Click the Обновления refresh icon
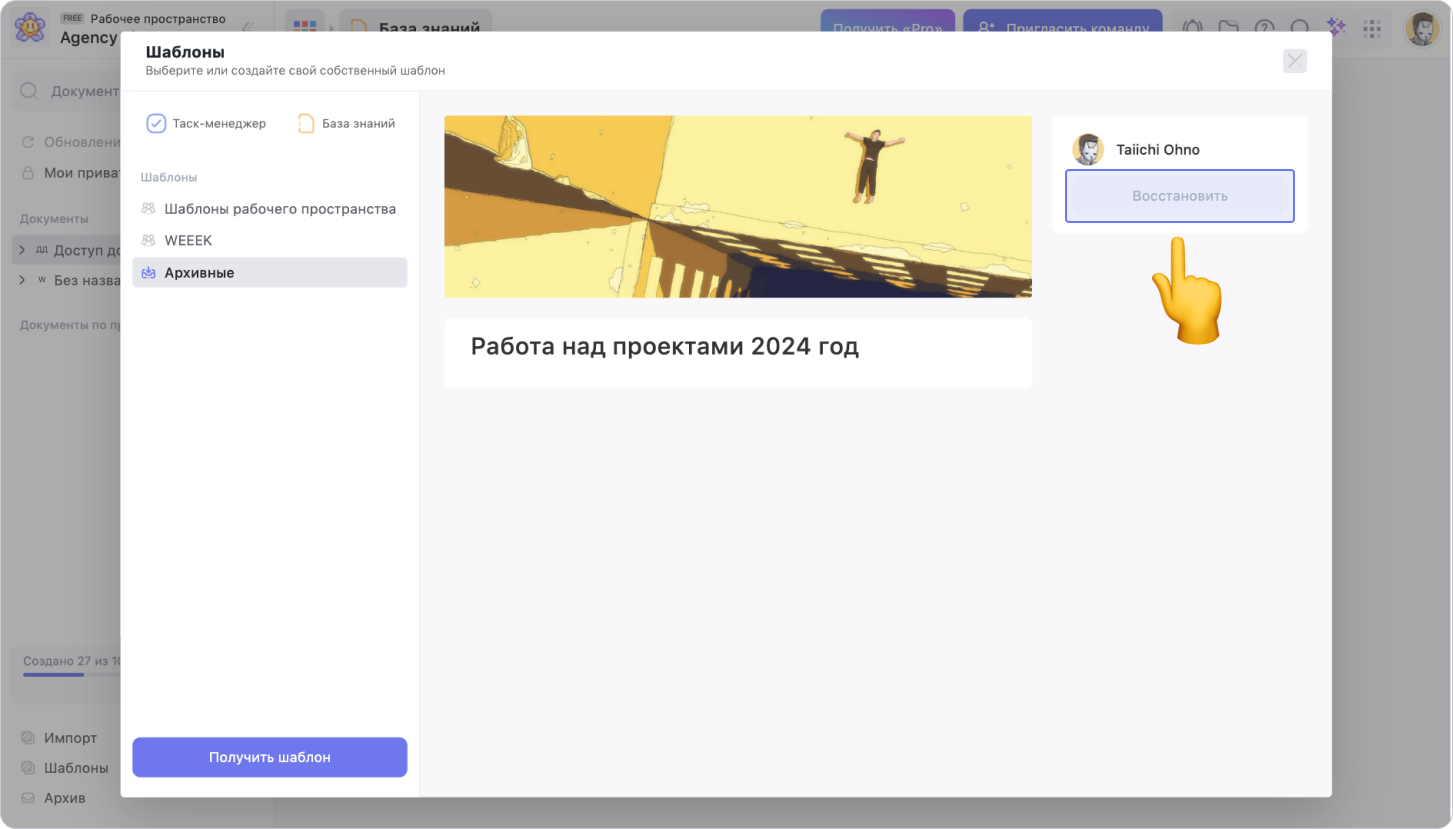This screenshot has width=1453, height=829. click(x=28, y=142)
